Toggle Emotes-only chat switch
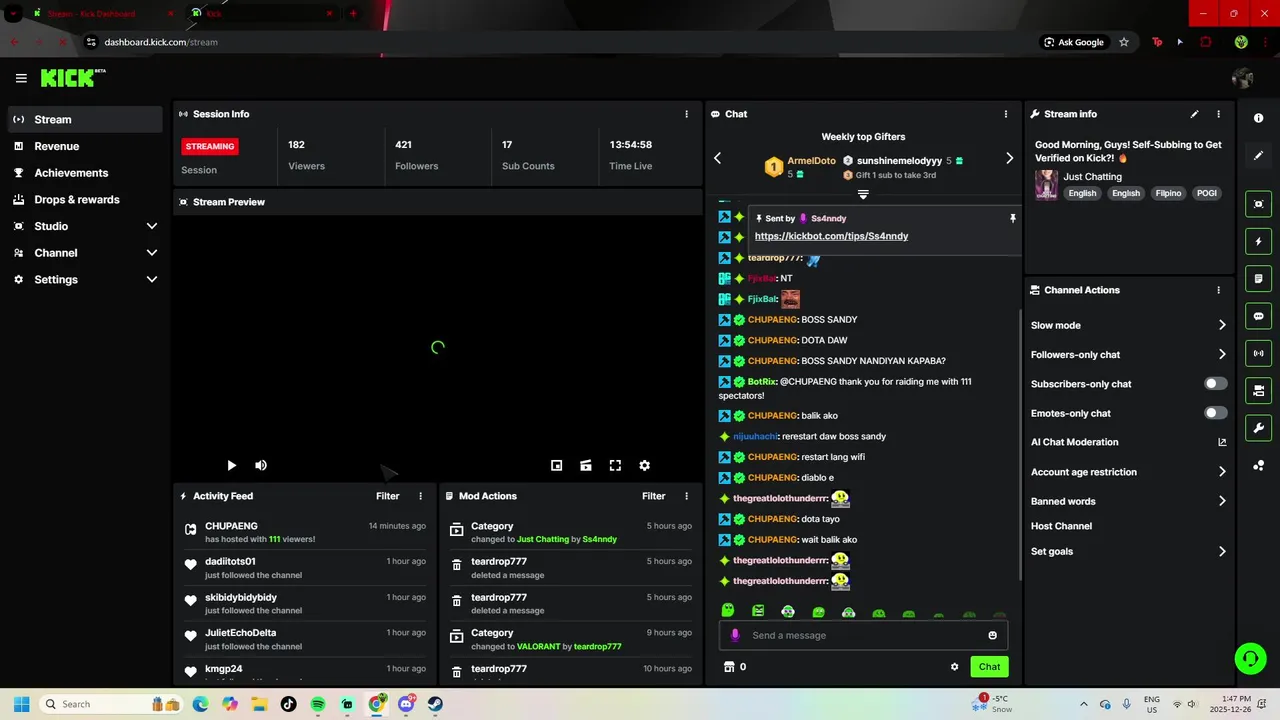This screenshot has height=720, width=1280. pyautogui.click(x=1215, y=413)
